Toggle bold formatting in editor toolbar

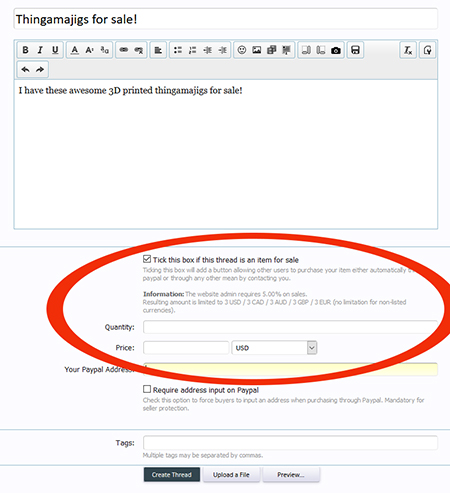click(x=25, y=50)
